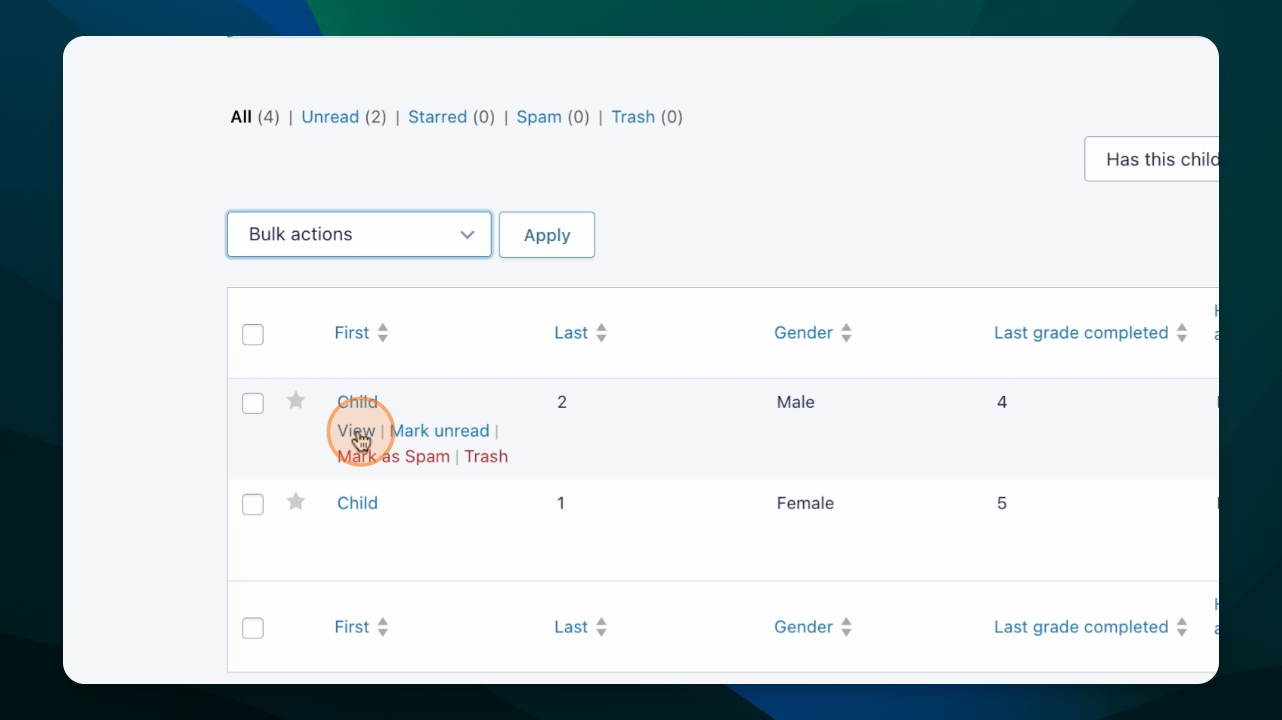Click the 'Female' gender cell
The height and width of the screenshot is (720, 1282).
[805, 503]
